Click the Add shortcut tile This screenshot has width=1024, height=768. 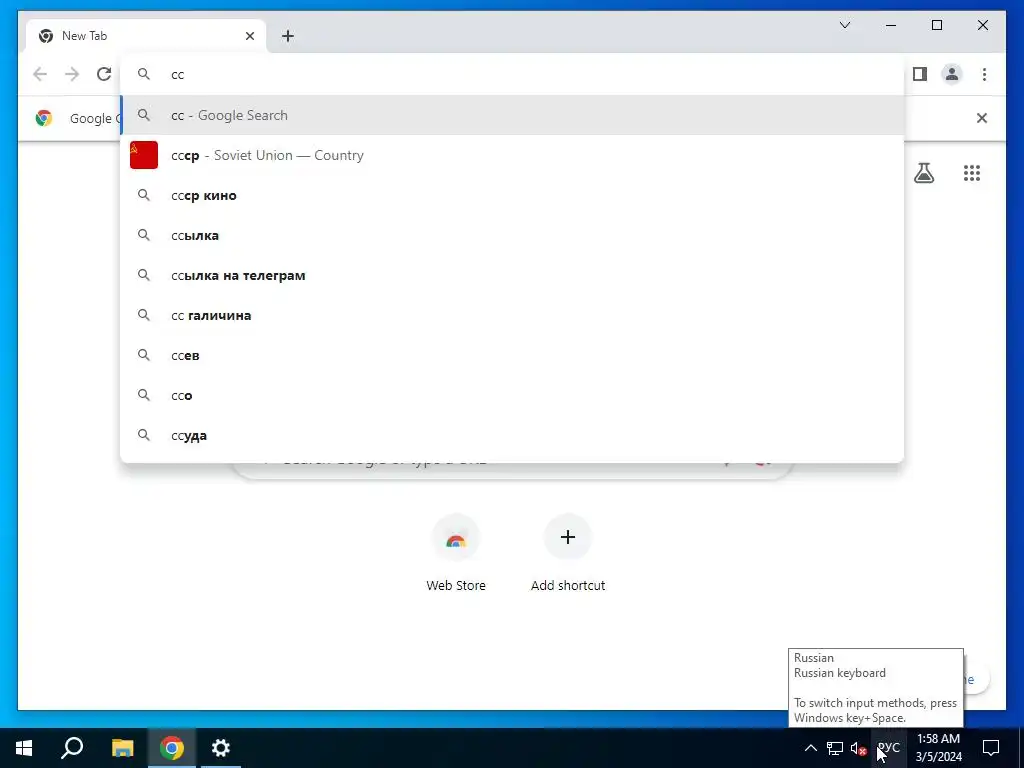pos(568,552)
